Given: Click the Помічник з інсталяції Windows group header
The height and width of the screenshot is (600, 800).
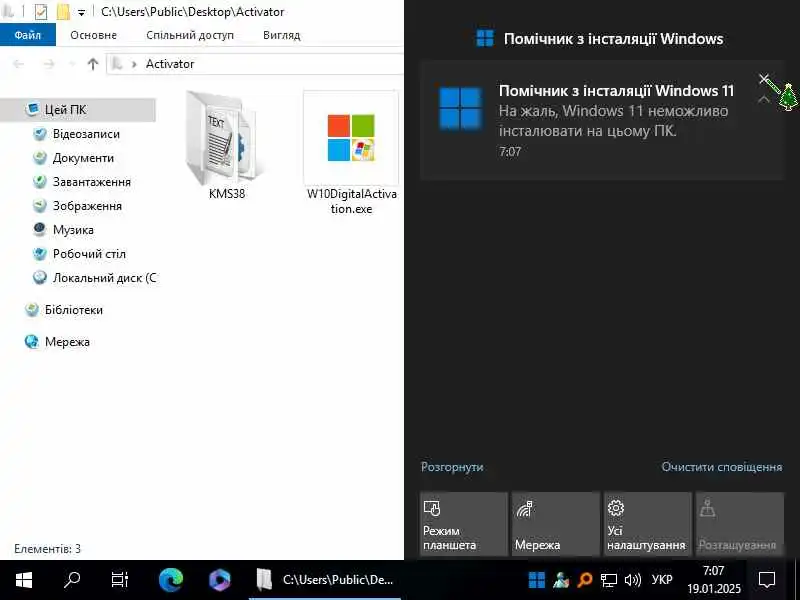Looking at the screenshot, I should click(600, 39).
